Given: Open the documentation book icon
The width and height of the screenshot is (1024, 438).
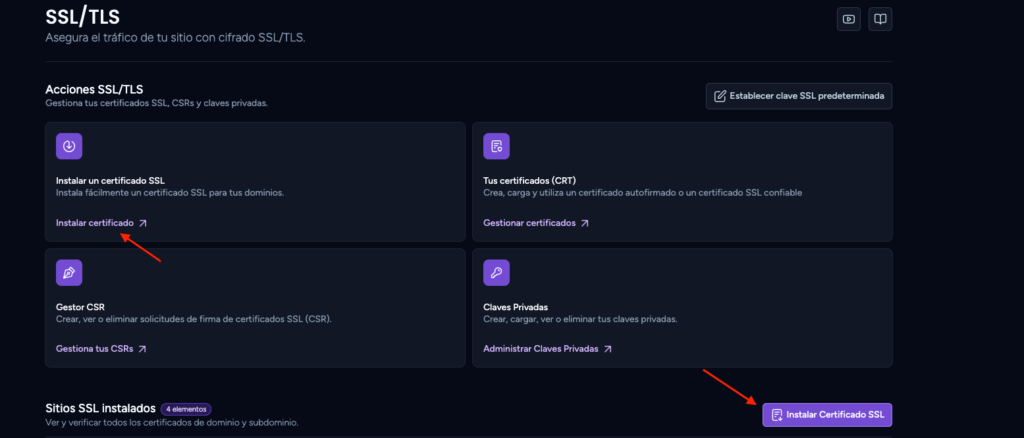Looking at the screenshot, I should [x=880, y=19].
